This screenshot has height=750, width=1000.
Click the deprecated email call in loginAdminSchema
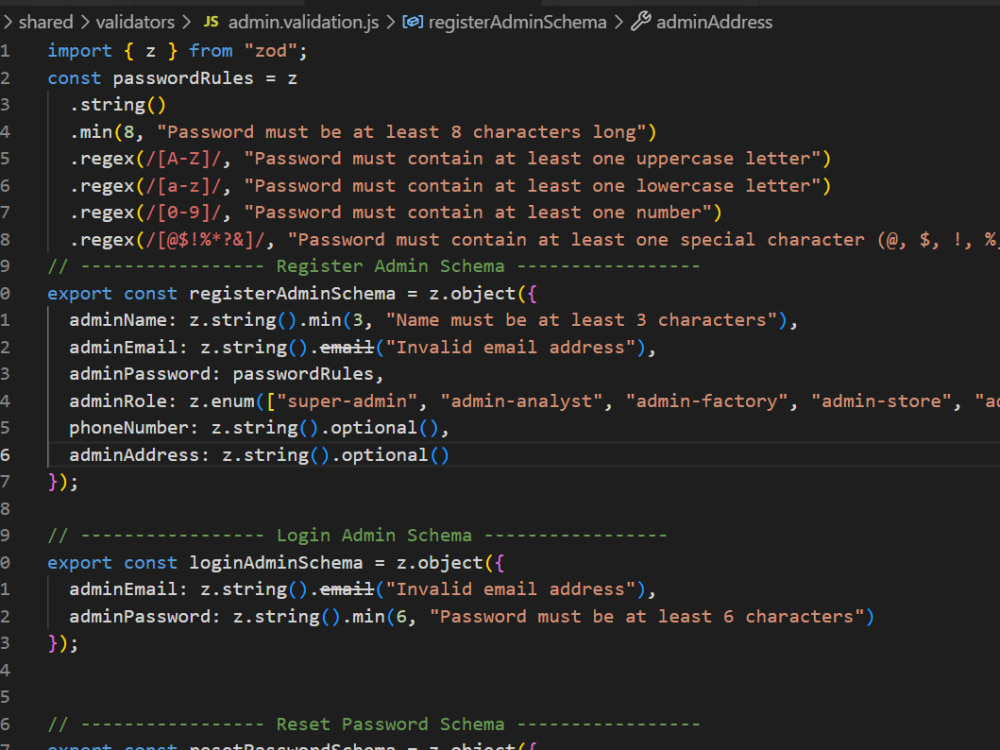(346, 589)
